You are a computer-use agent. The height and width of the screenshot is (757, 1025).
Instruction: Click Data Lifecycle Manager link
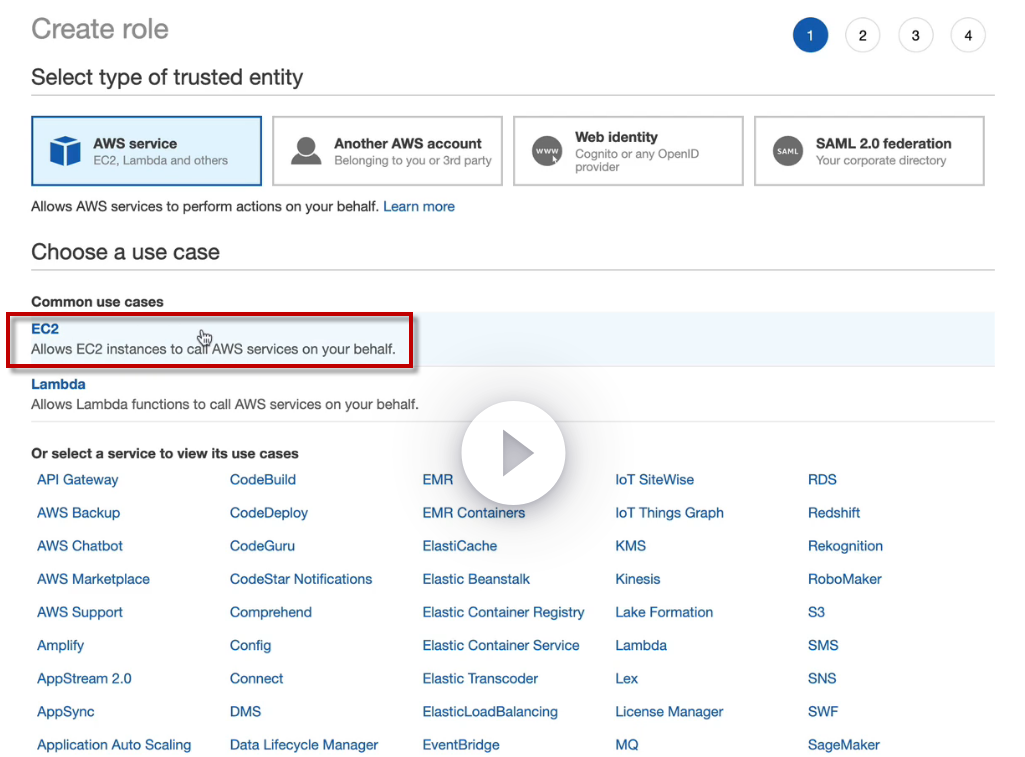(x=304, y=745)
